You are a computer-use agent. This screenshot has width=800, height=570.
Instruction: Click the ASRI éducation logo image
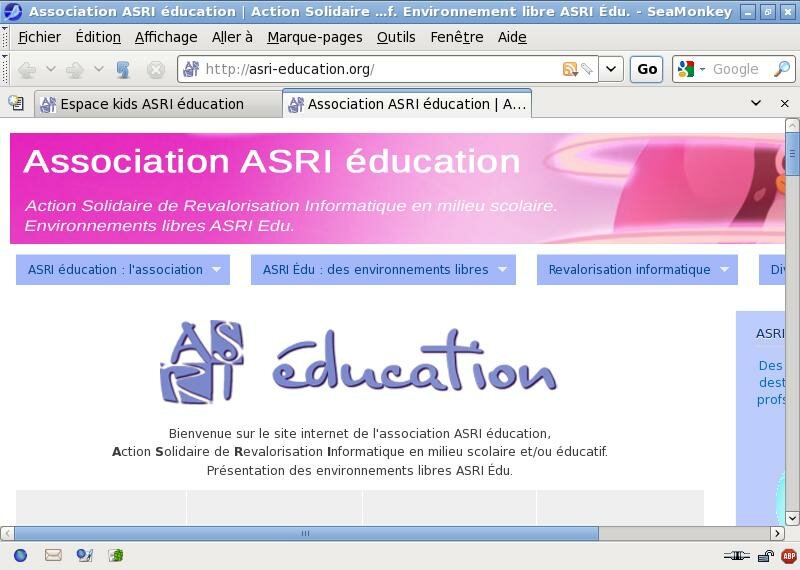358,362
